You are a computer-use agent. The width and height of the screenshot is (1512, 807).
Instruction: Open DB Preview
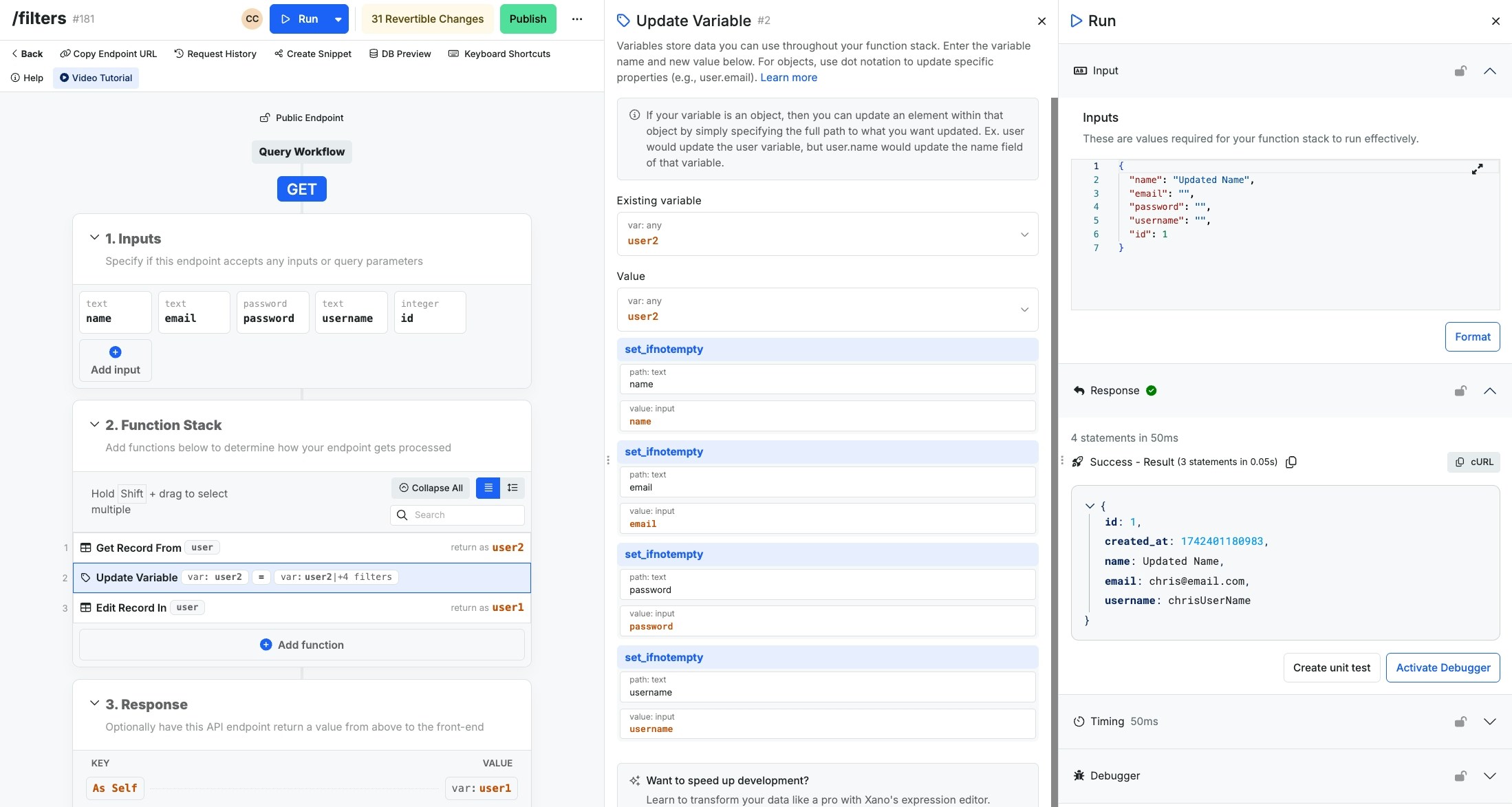click(400, 54)
